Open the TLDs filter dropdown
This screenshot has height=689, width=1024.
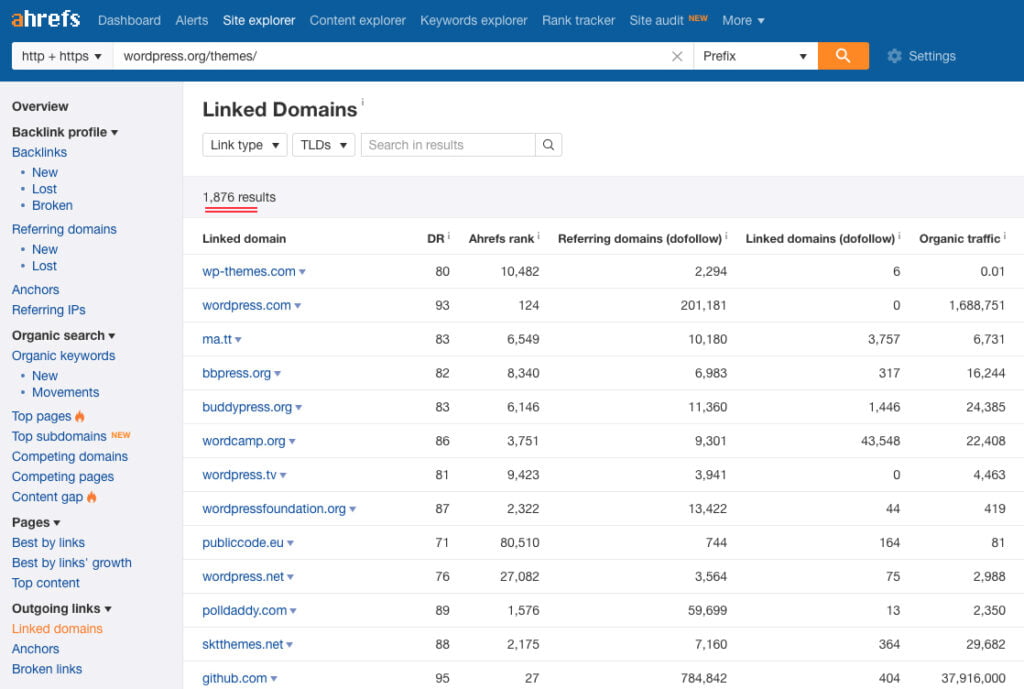(x=324, y=145)
